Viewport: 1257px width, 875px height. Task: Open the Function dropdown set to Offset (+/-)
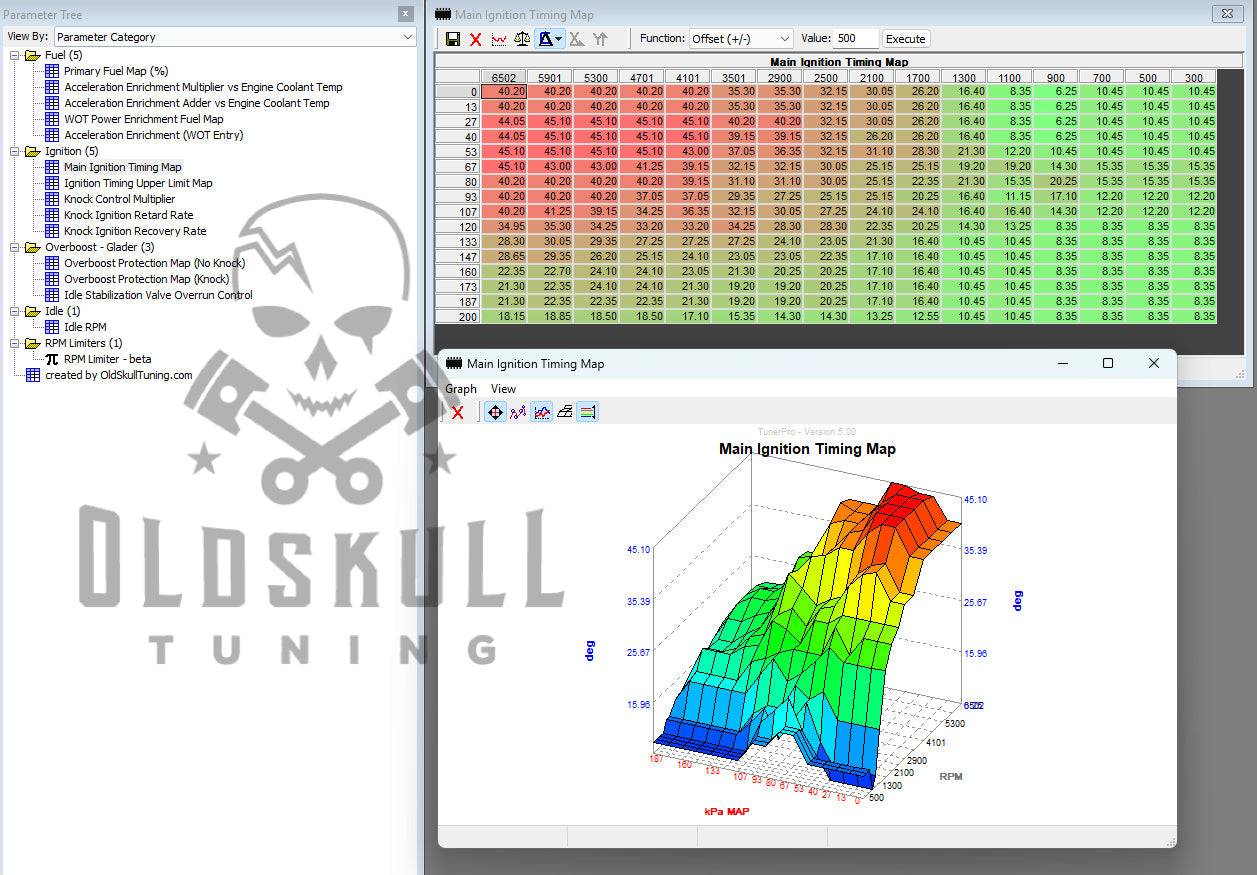(741, 39)
